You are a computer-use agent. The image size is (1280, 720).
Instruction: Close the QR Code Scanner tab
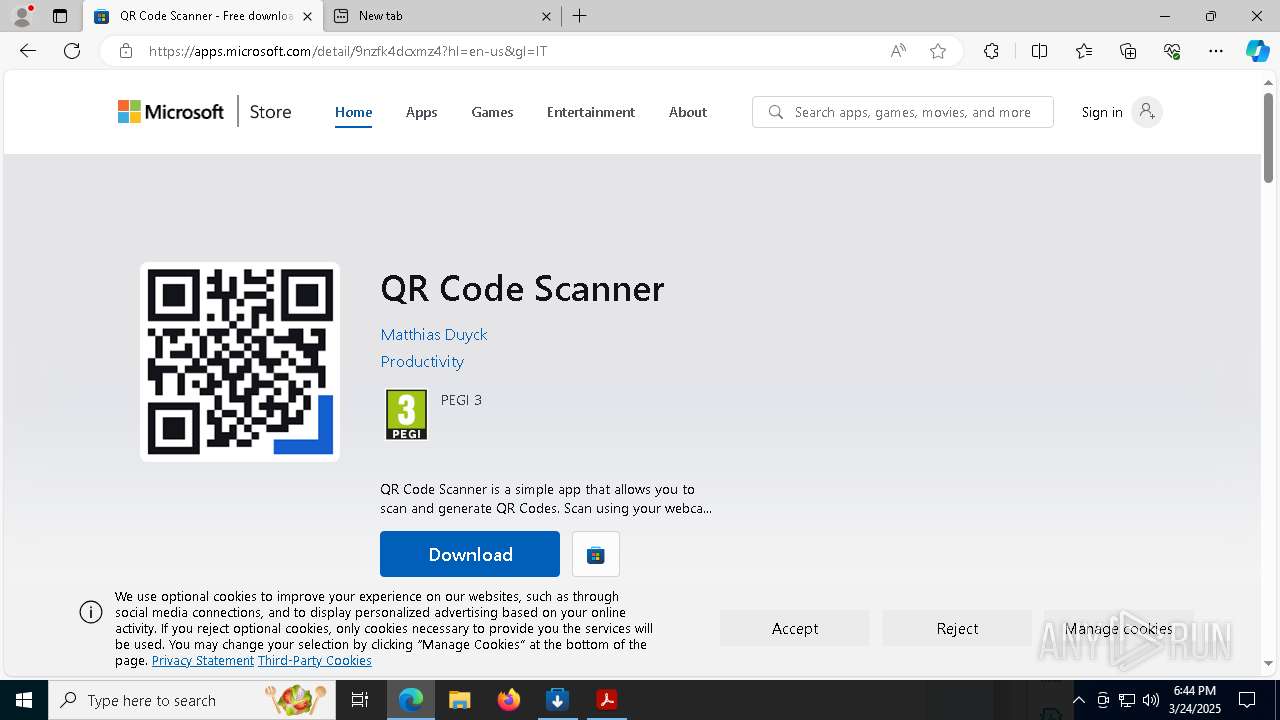(307, 16)
